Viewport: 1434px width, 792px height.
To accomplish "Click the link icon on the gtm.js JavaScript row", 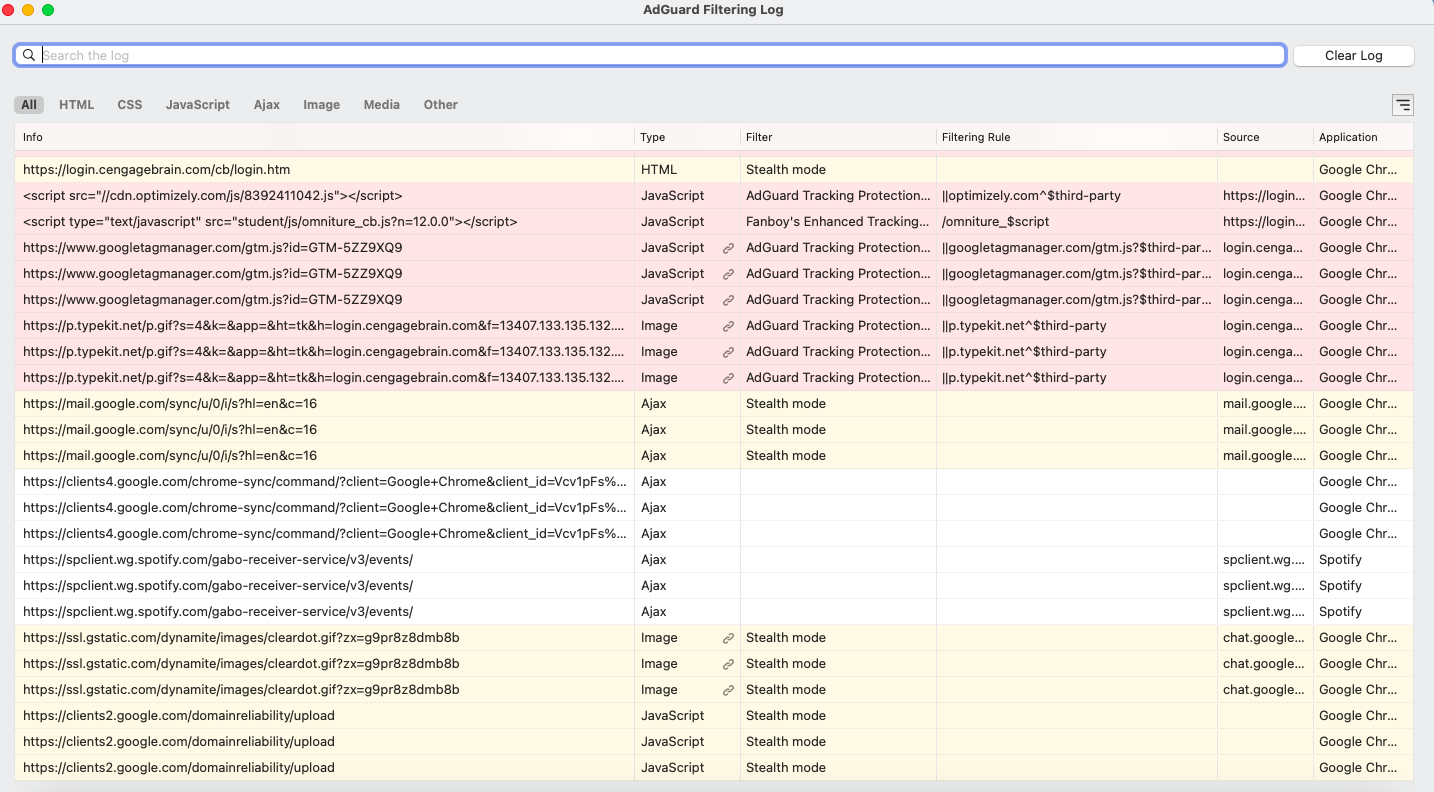I will tap(728, 247).
